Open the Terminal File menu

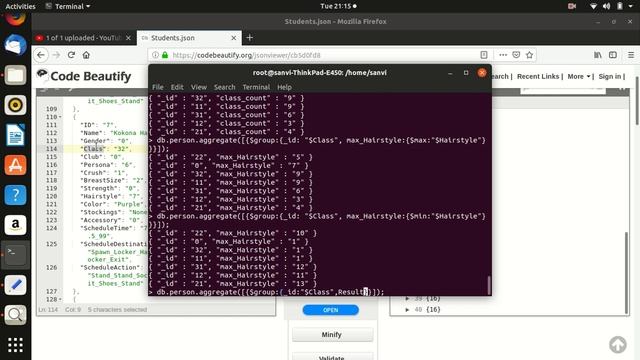pos(158,87)
